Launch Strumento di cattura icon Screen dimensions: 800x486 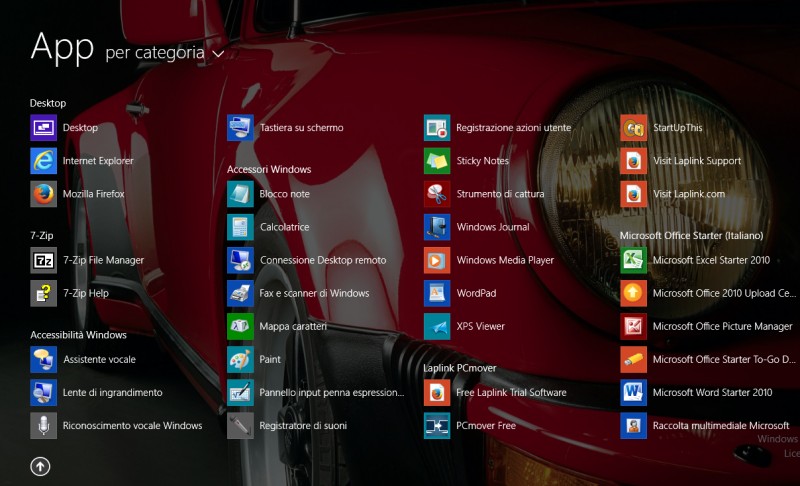click(437, 194)
